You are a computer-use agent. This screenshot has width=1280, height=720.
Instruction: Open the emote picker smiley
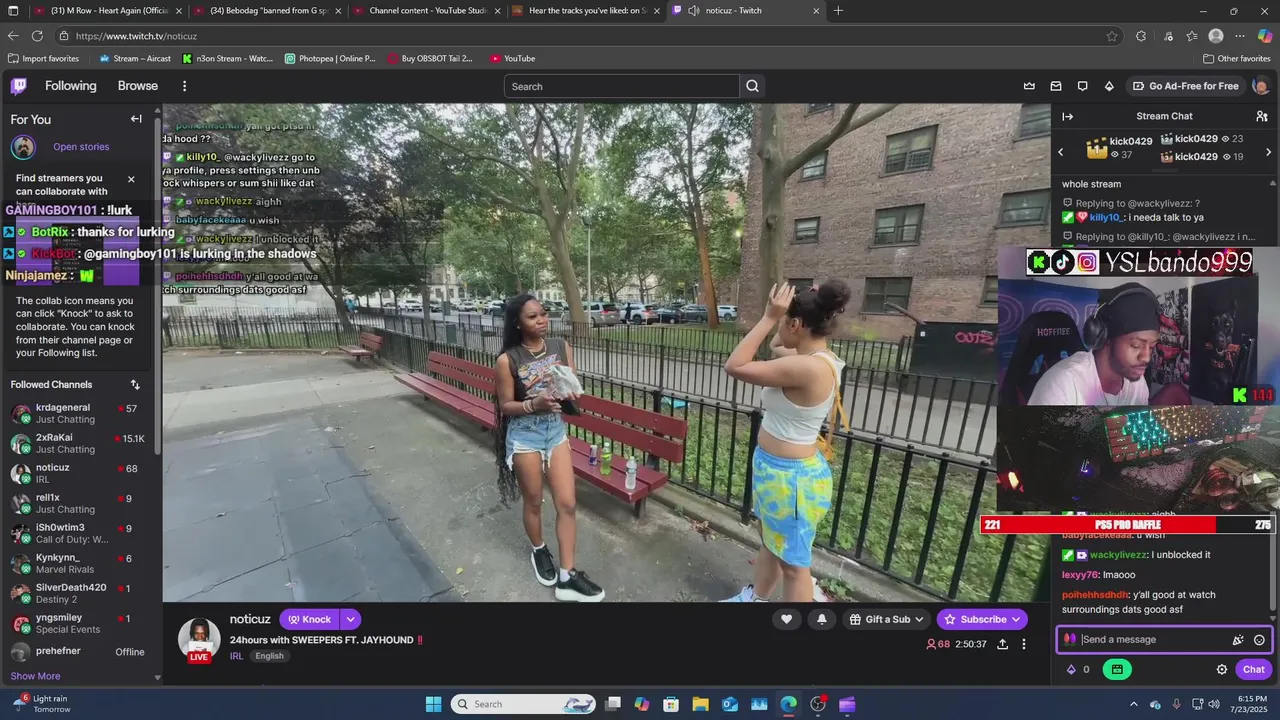pyautogui.click(x=1259, y=640)
